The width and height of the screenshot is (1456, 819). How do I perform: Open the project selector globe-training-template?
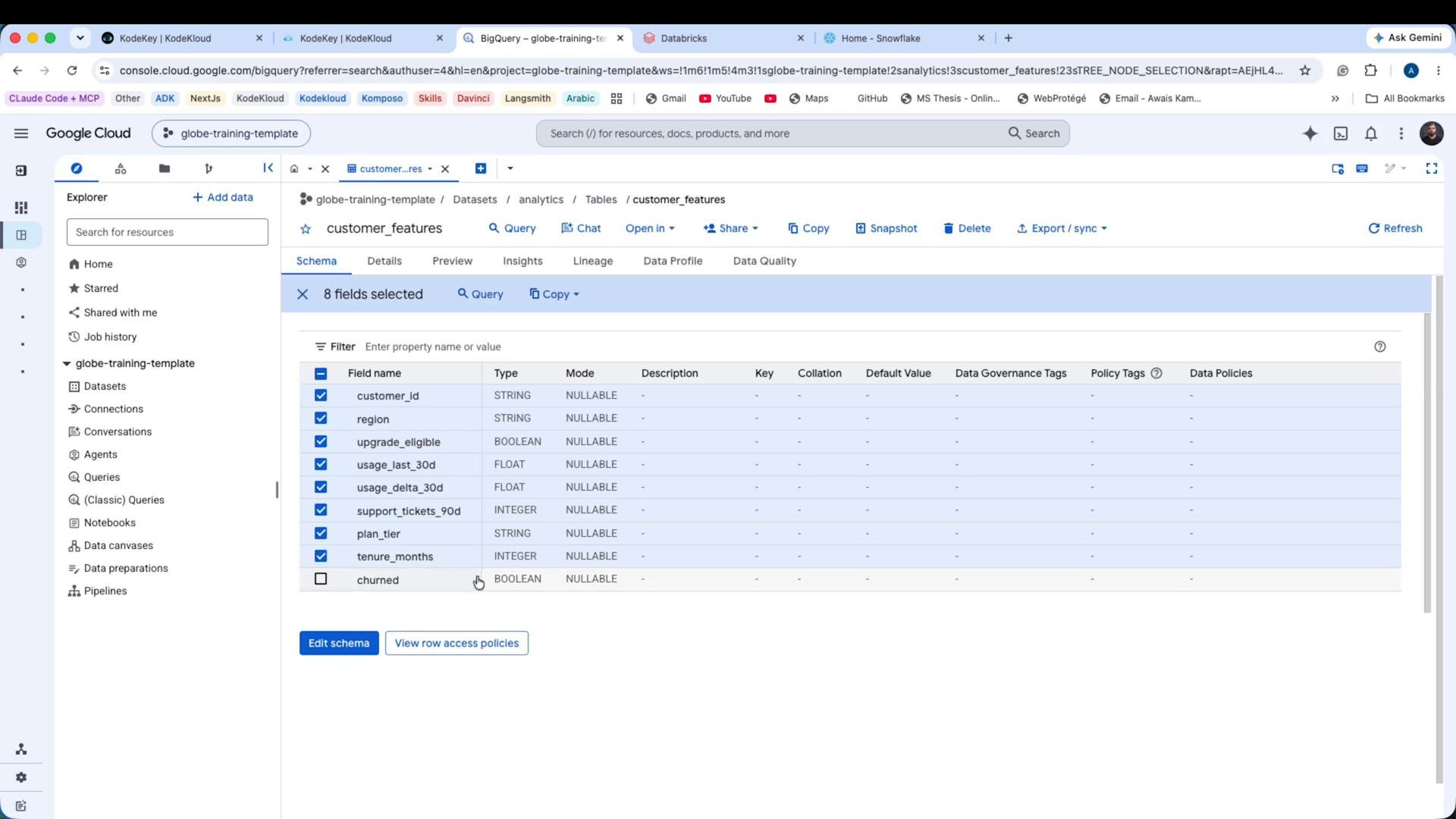(x=231, y=133)
